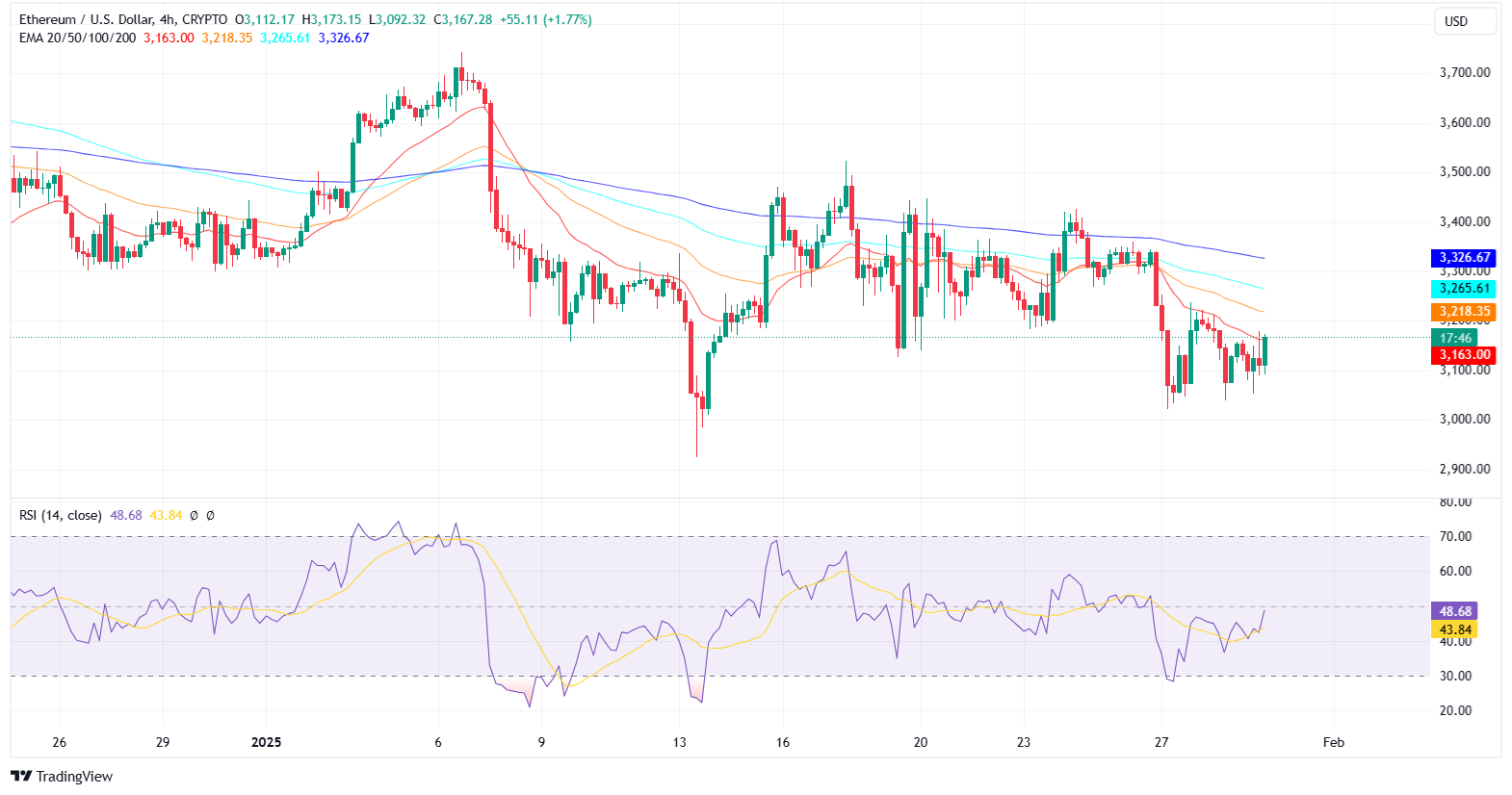Click the red EMA 20 value in legend
This screenshot has width=1512, height=795.
[169, 38]
